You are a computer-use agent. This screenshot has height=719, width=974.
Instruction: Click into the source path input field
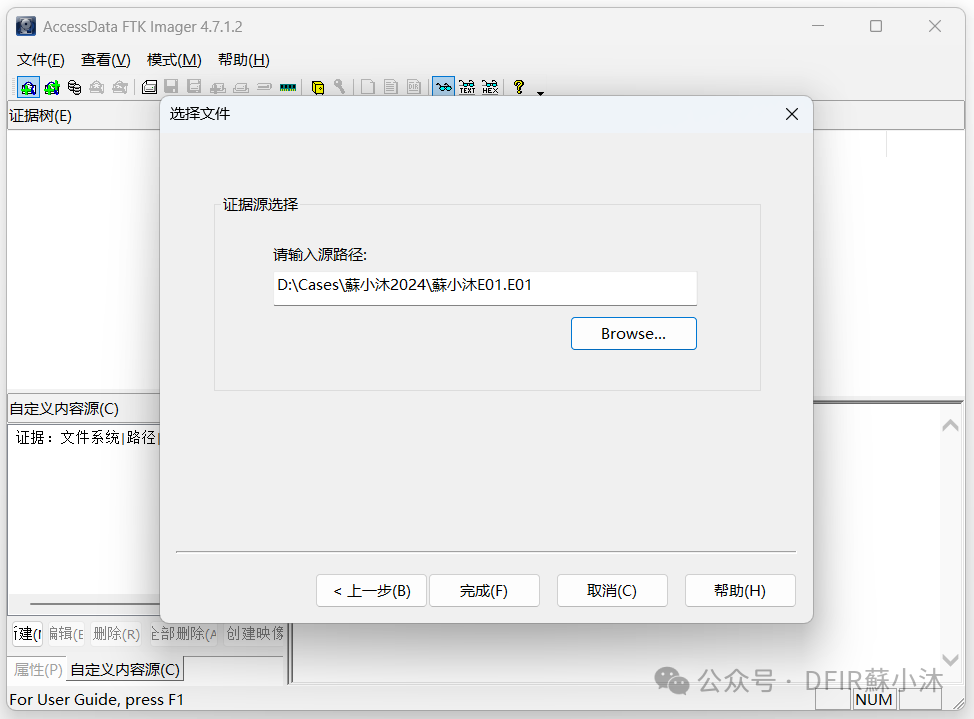pos(485,288)
